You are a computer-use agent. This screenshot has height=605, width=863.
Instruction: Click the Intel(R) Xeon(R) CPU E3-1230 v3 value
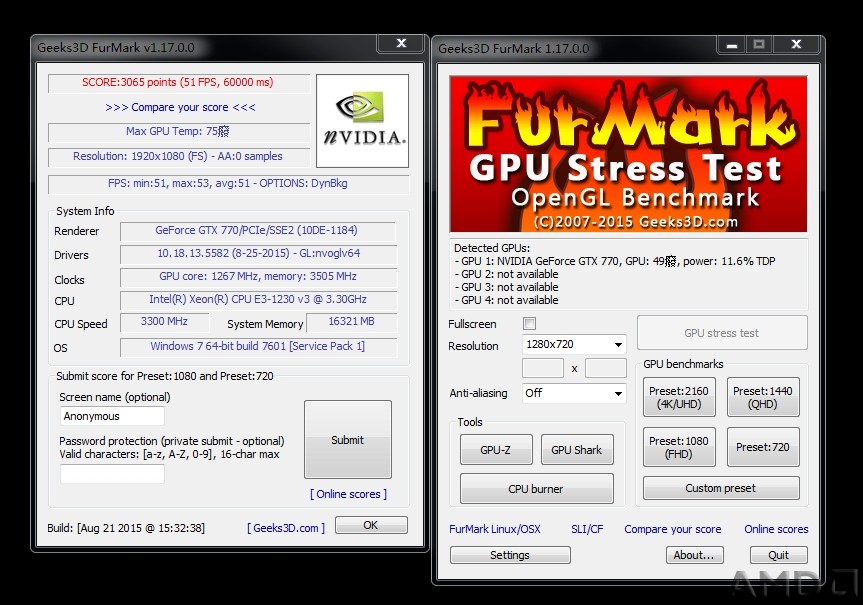pyautogui.click(x=258, y=299)
